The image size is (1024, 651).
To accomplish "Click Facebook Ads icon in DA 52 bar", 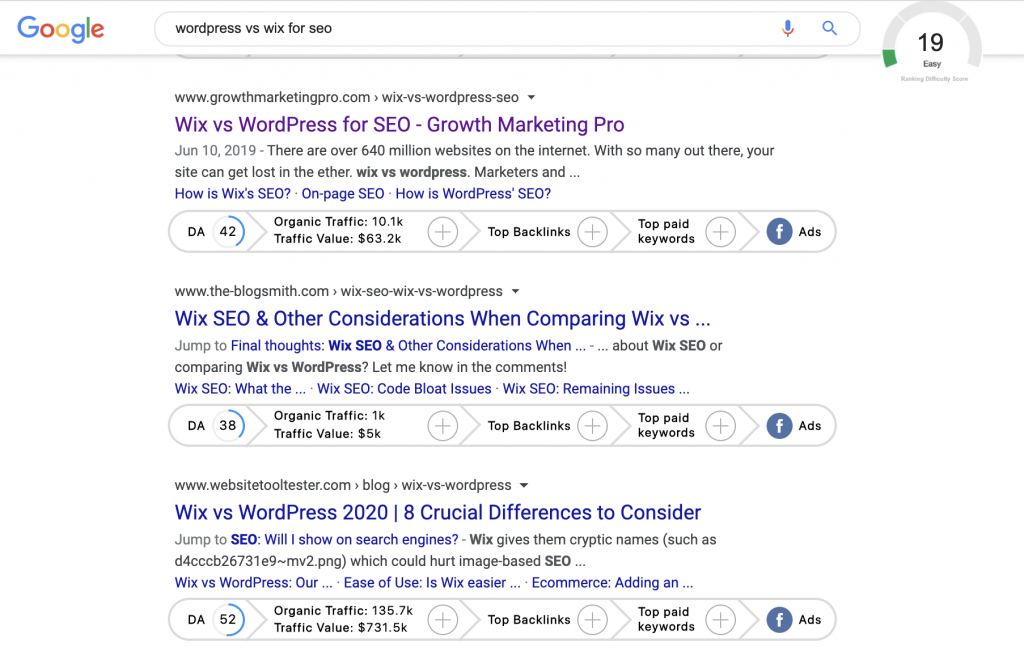I will pyautogui.click(x=779, y=620).
